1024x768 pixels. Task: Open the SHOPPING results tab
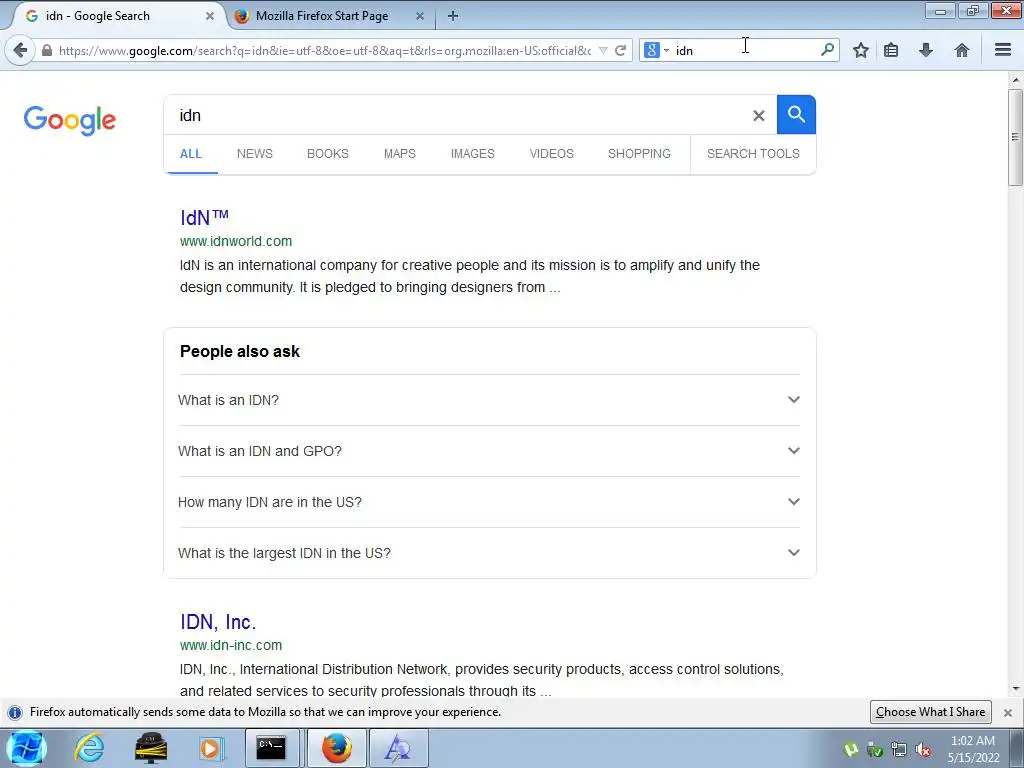pos(639,153)
